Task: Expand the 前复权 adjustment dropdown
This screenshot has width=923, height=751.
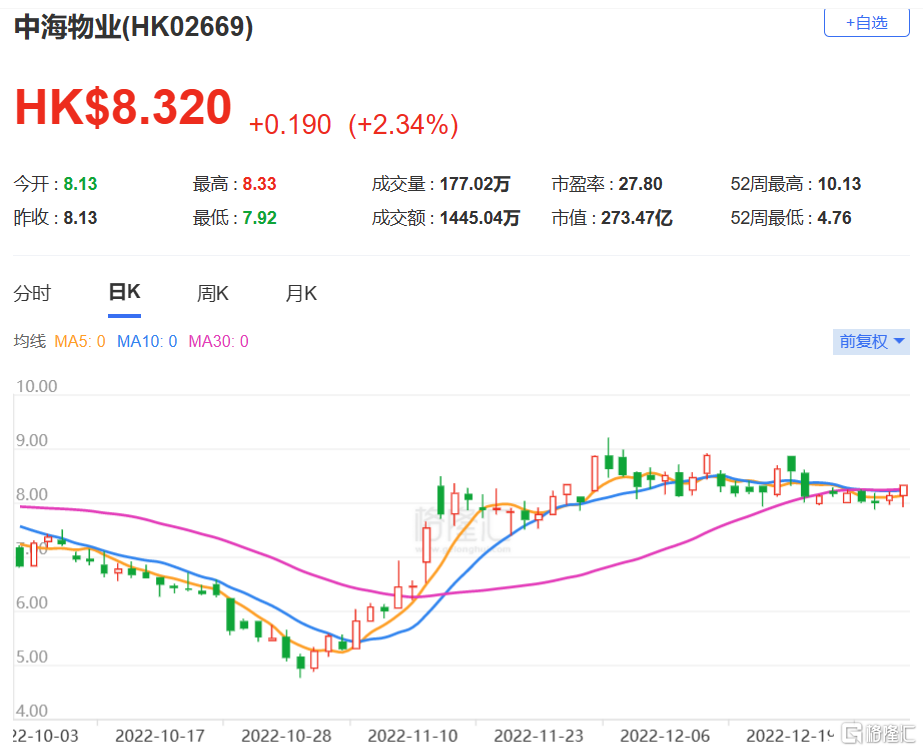Action: click(871, 341)
